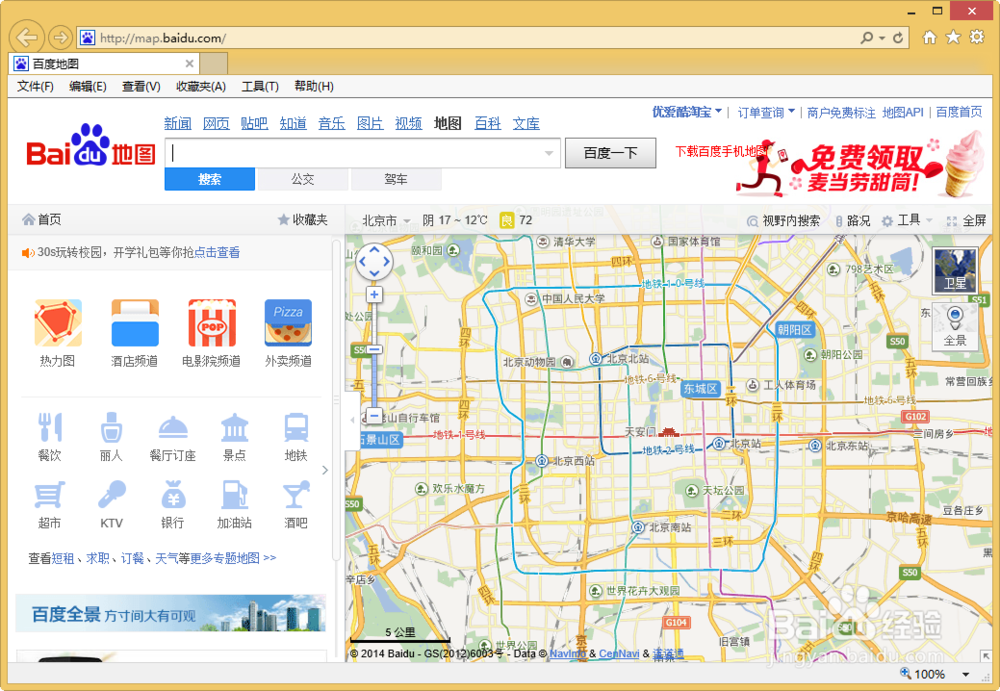Click the 百度首页 homepage link
The height and width of the screenshot is (691, 1000).
click(959, 112)
